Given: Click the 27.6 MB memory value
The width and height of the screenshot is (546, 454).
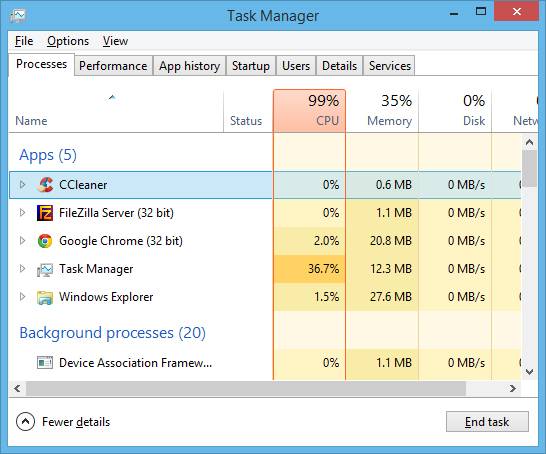Looking at the screenshot, I should click(391, 297).
